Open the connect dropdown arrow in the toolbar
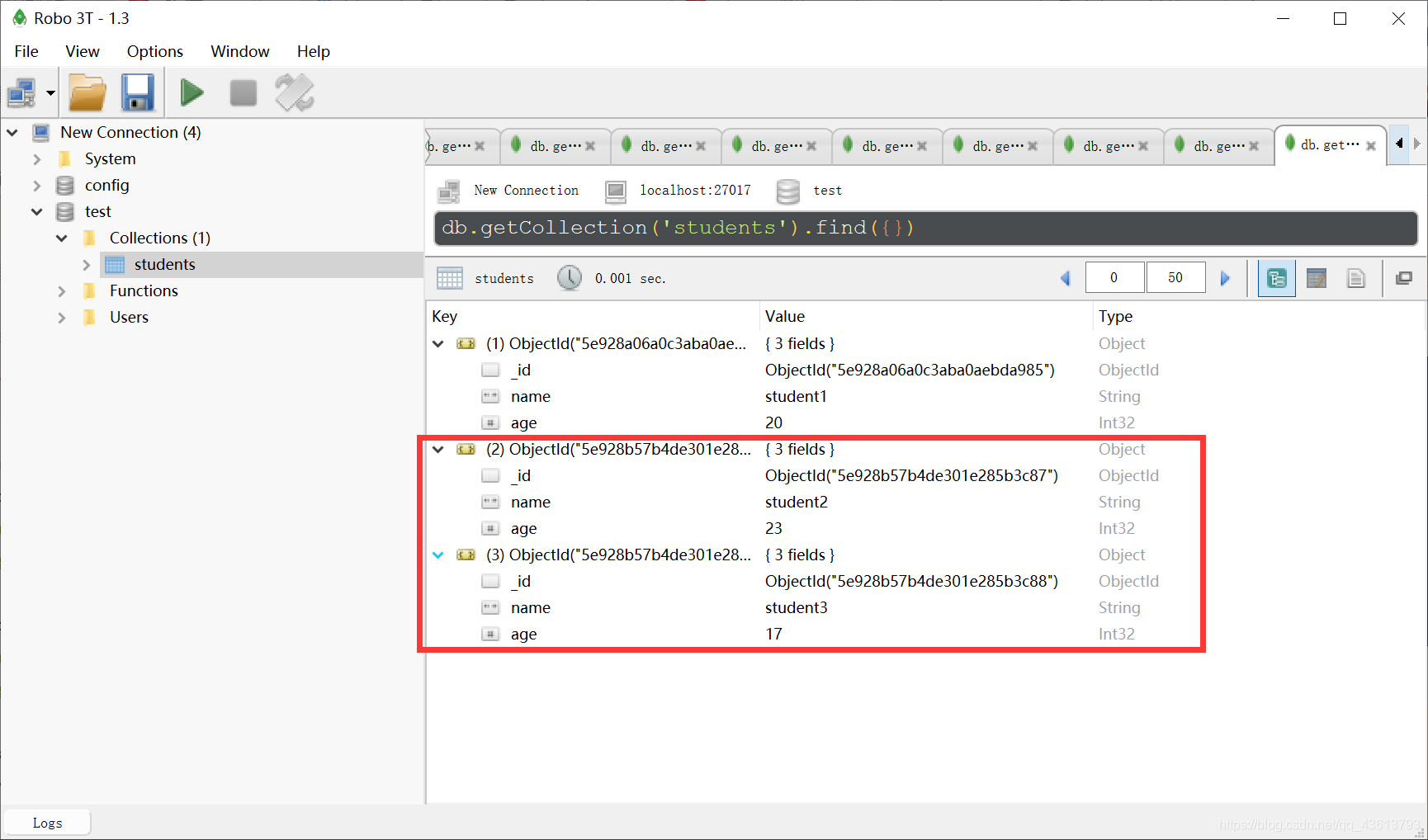This screenshot has width=1428, height=840. coord(50,93)
